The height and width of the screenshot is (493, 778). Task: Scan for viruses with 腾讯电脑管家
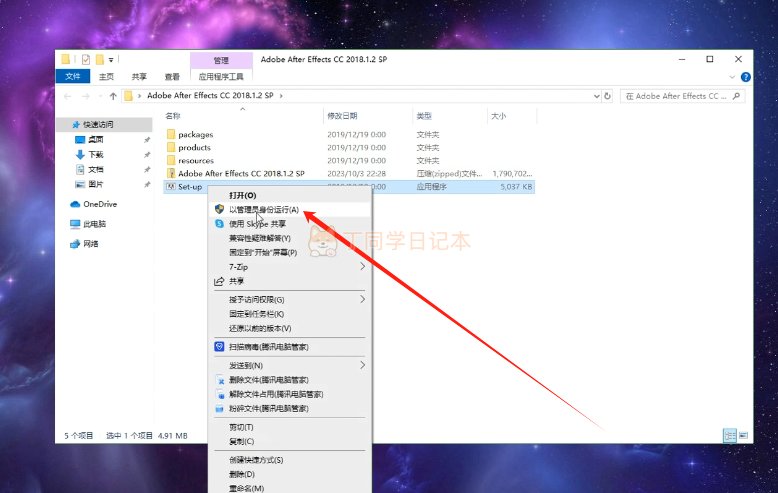pos(290,347)
